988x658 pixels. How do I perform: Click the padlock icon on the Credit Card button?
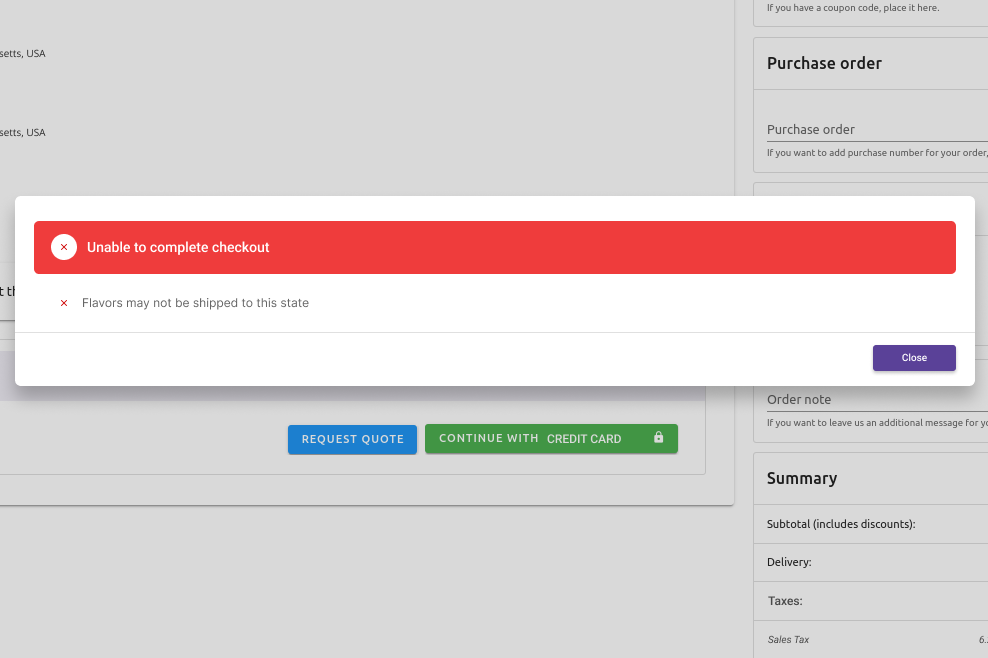coord(658,438)
